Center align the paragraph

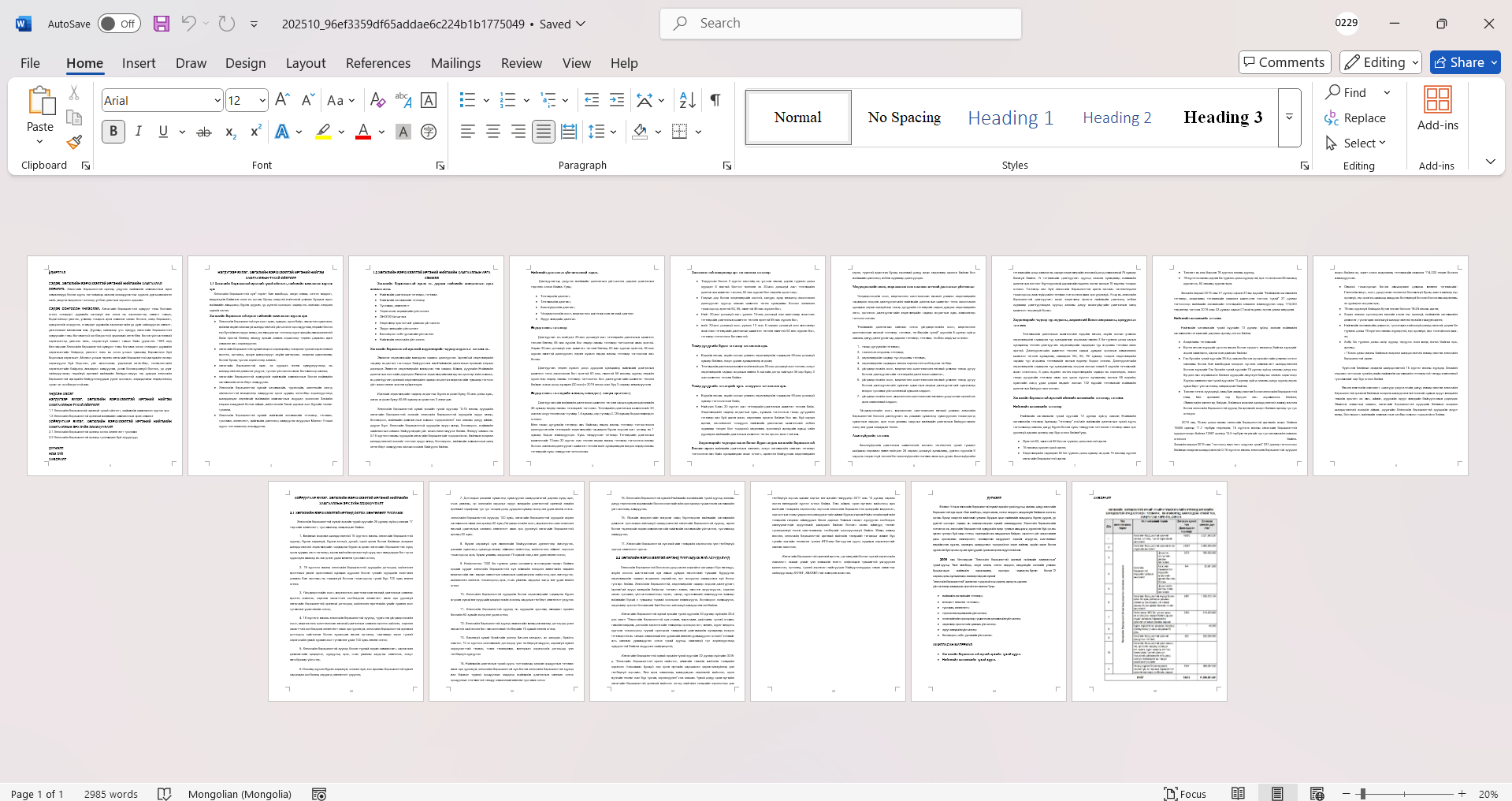click(493, 132)
